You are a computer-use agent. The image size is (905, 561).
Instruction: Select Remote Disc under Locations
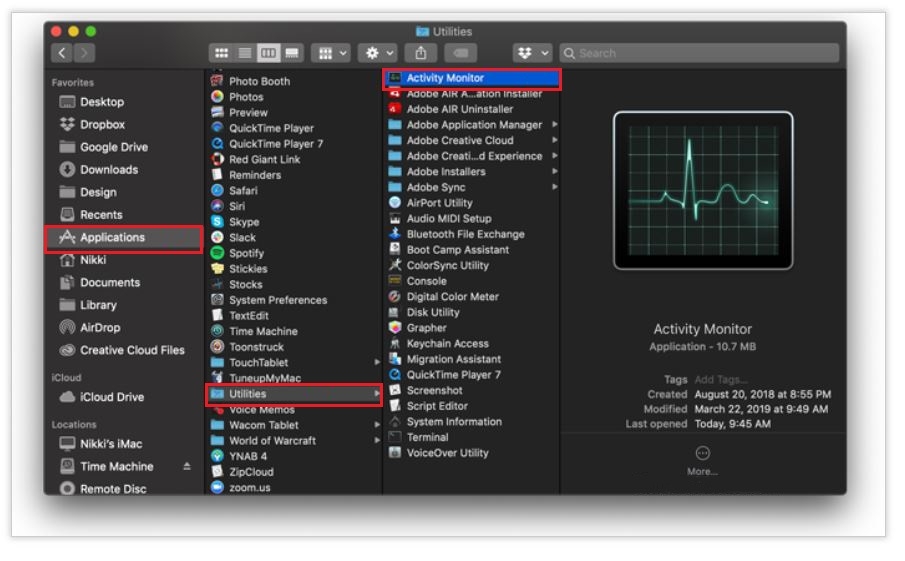tap(113, 489)
